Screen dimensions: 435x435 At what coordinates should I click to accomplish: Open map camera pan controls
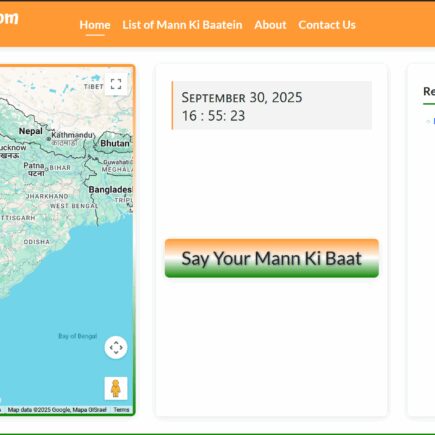[116, 347]
